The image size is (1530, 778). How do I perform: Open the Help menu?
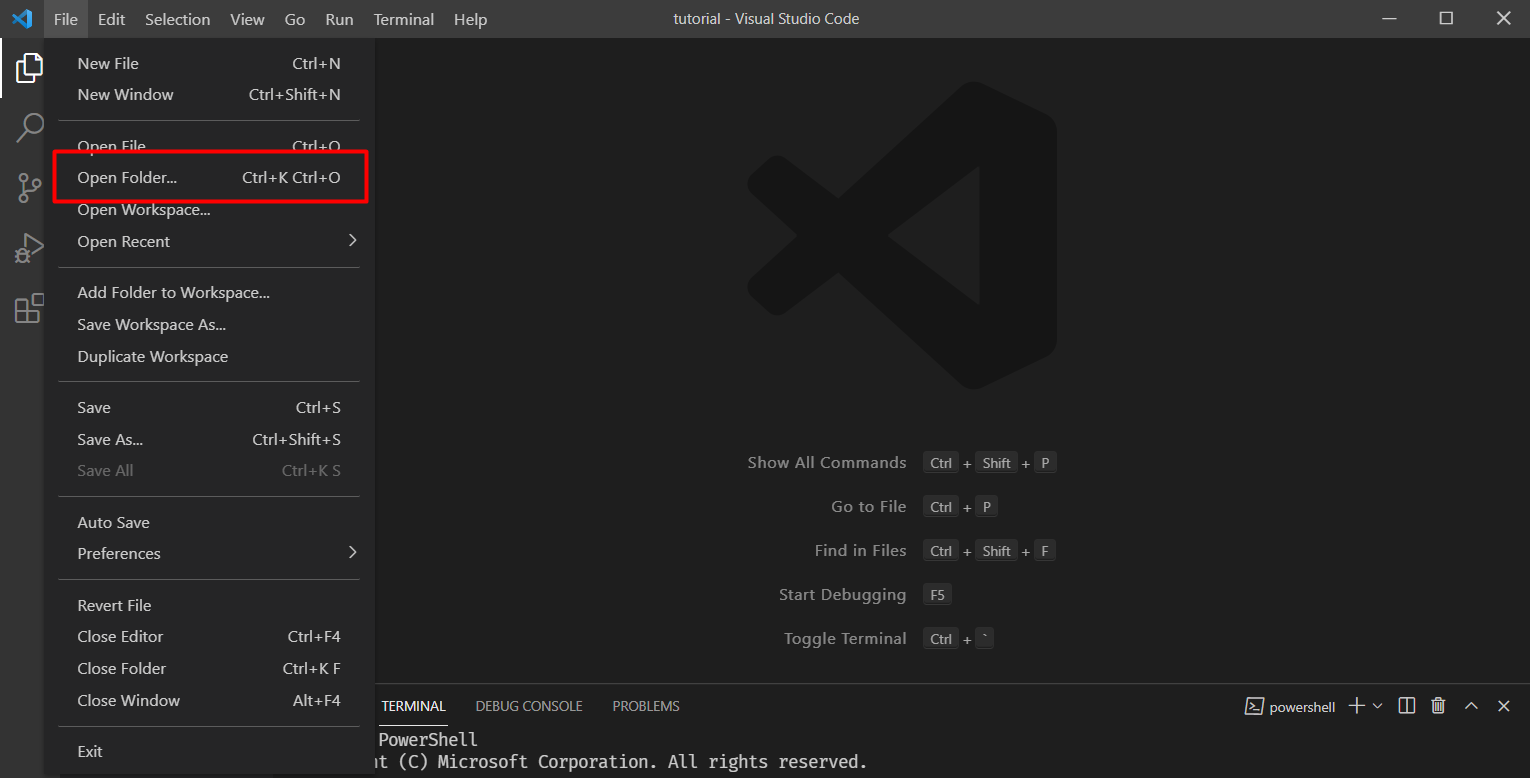pyautogui.click(x=470, y=19)
